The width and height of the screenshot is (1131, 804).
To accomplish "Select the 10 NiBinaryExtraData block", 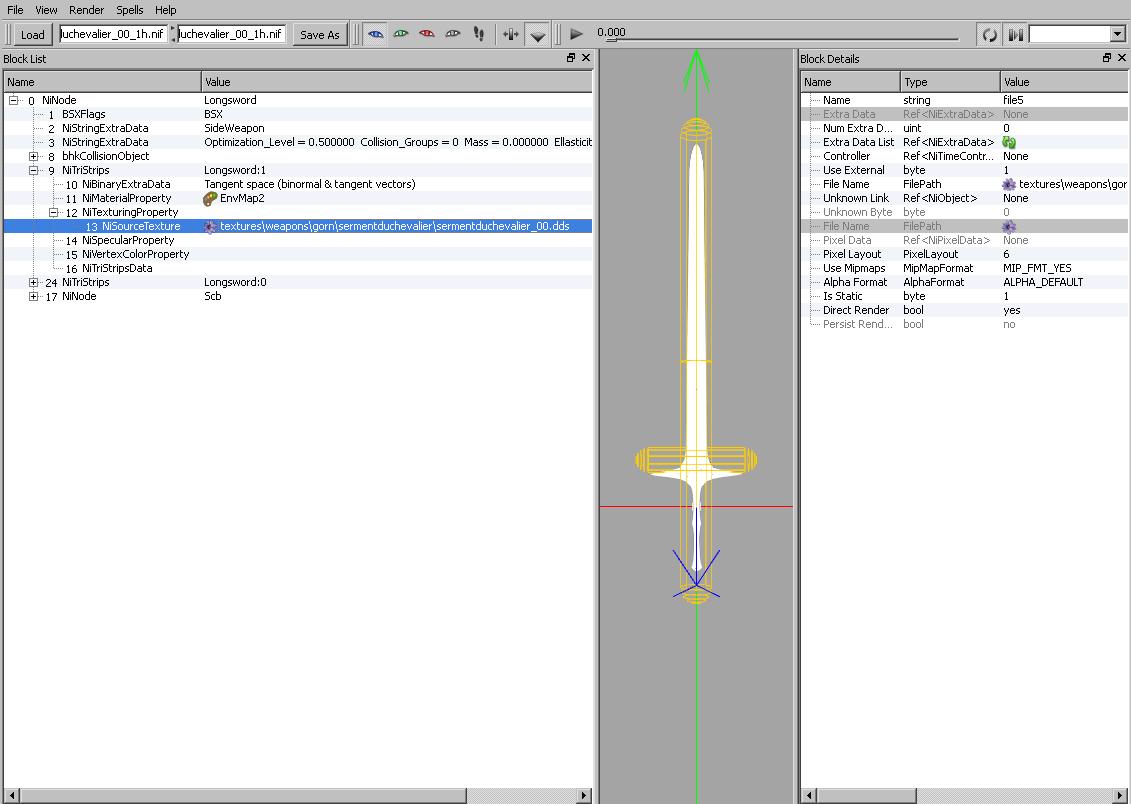I will click(x=298, y=185).
